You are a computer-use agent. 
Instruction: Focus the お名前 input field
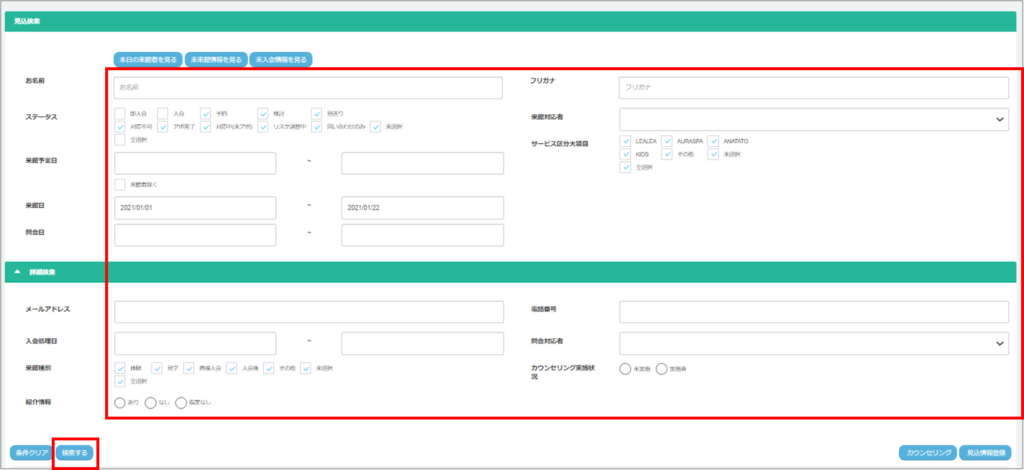click(308, 88)
